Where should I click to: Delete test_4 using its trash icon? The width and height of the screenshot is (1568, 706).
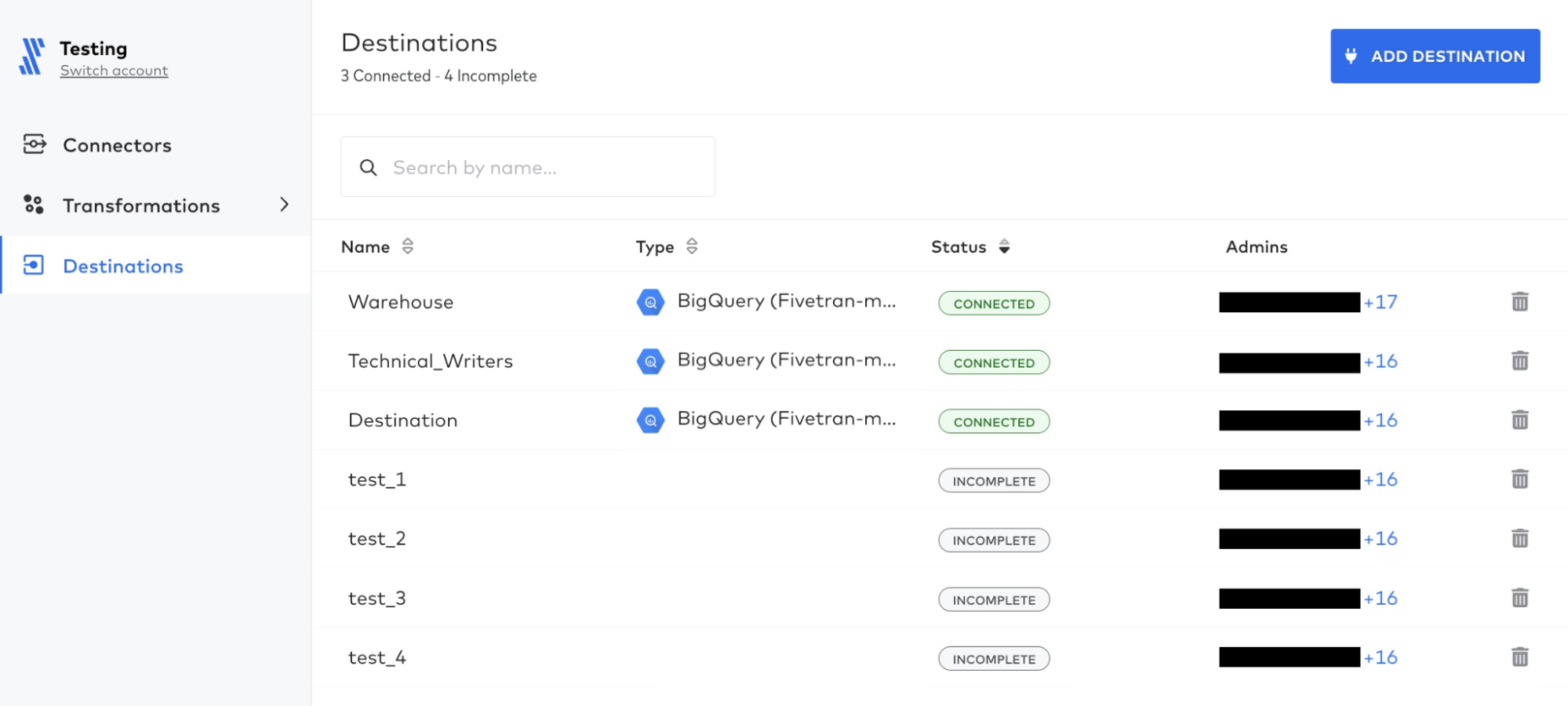[x=1520, y=657]
